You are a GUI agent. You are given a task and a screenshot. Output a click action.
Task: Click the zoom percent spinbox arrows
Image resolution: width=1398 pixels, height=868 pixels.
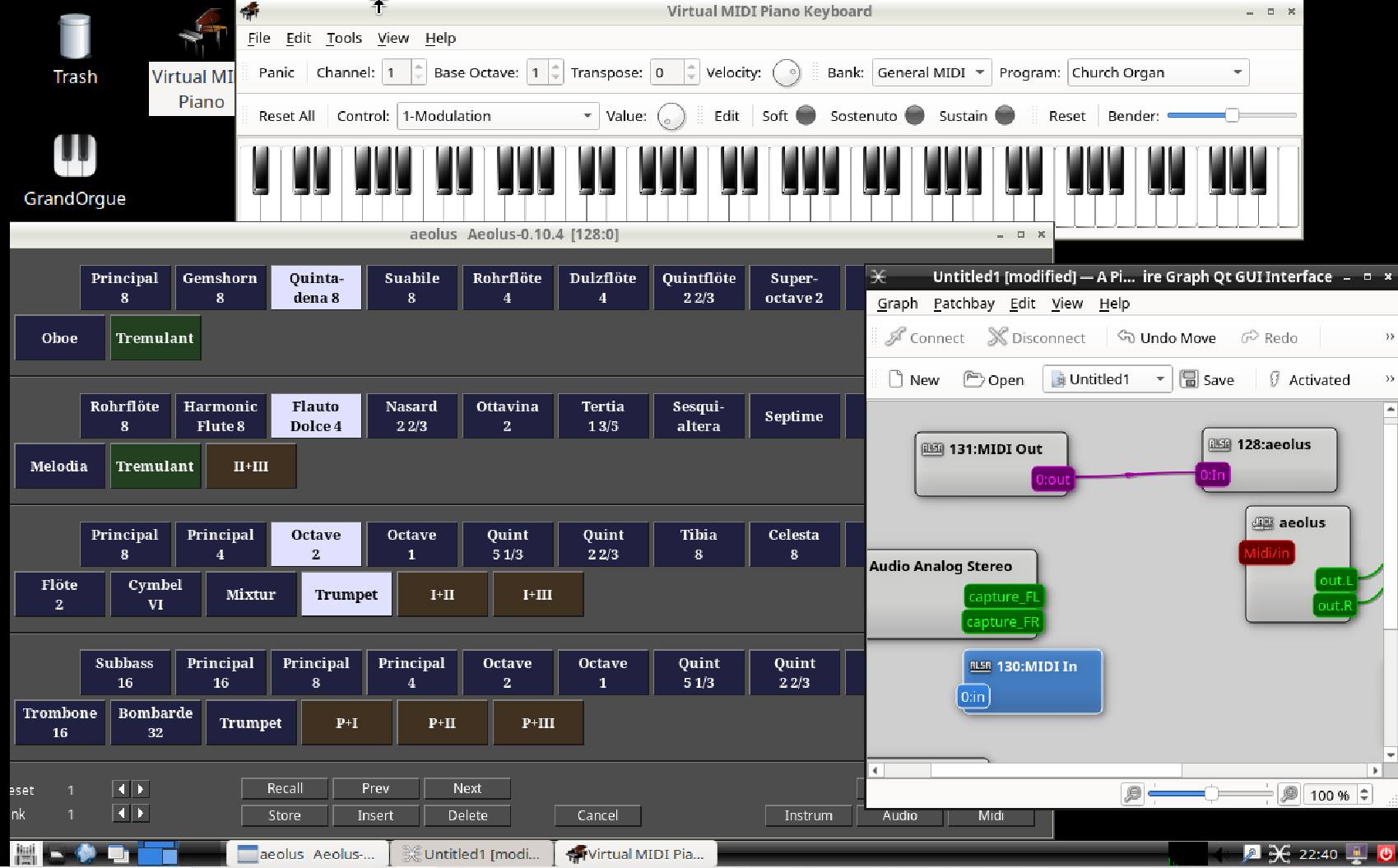pos(1364,795)
